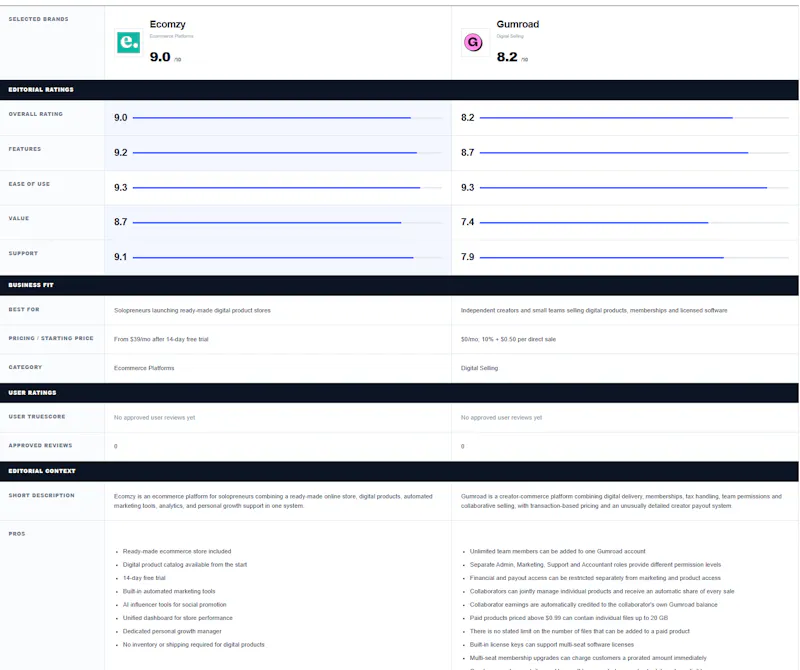This screenshot has height=670, width=800.
Task: Click '14-day free trial' pro item
Action: [144, 578]
